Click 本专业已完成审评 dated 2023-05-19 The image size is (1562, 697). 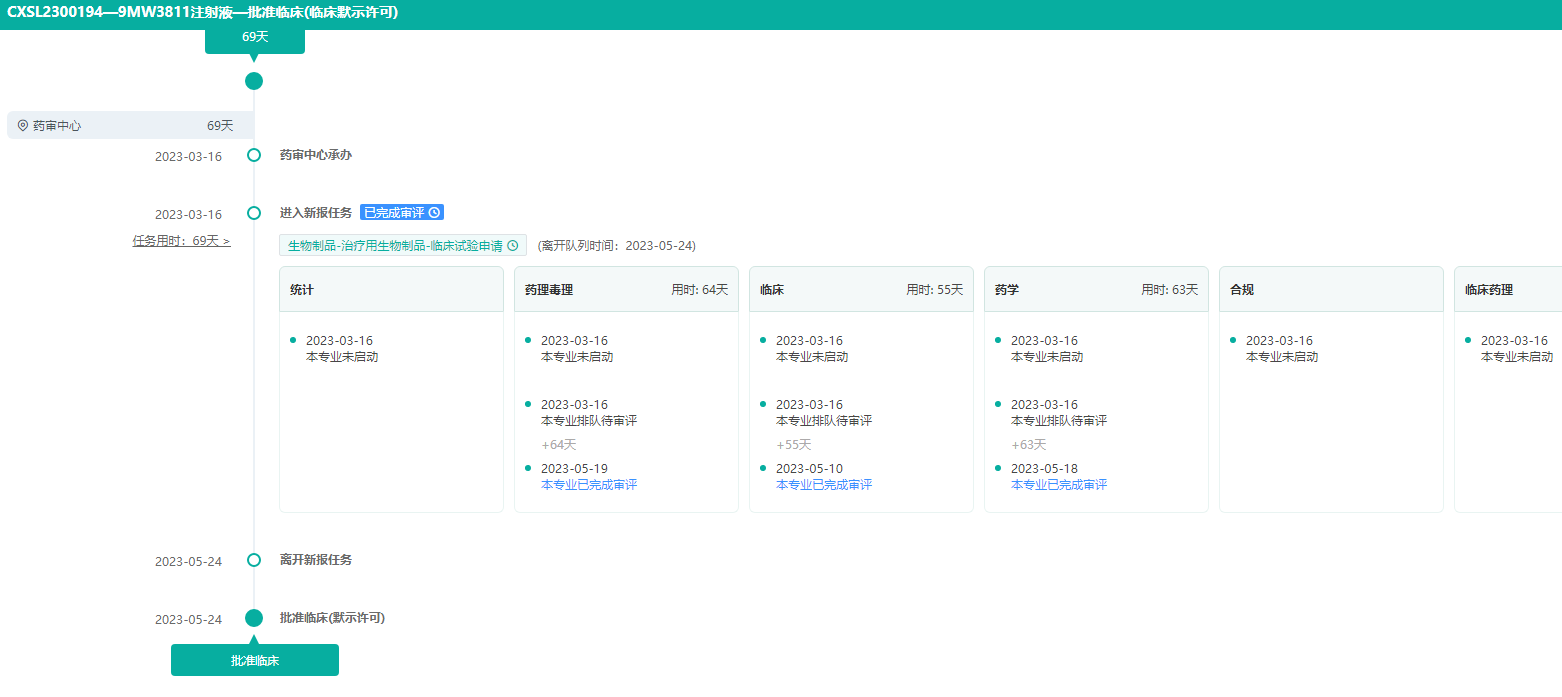pyautogui.click(x=589, y=485)
